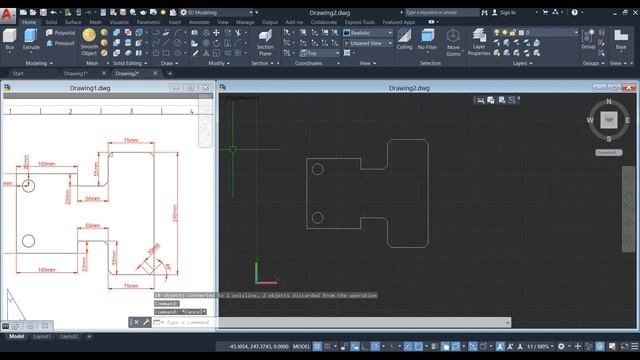Switch to the Start file tab

point(18,74)
